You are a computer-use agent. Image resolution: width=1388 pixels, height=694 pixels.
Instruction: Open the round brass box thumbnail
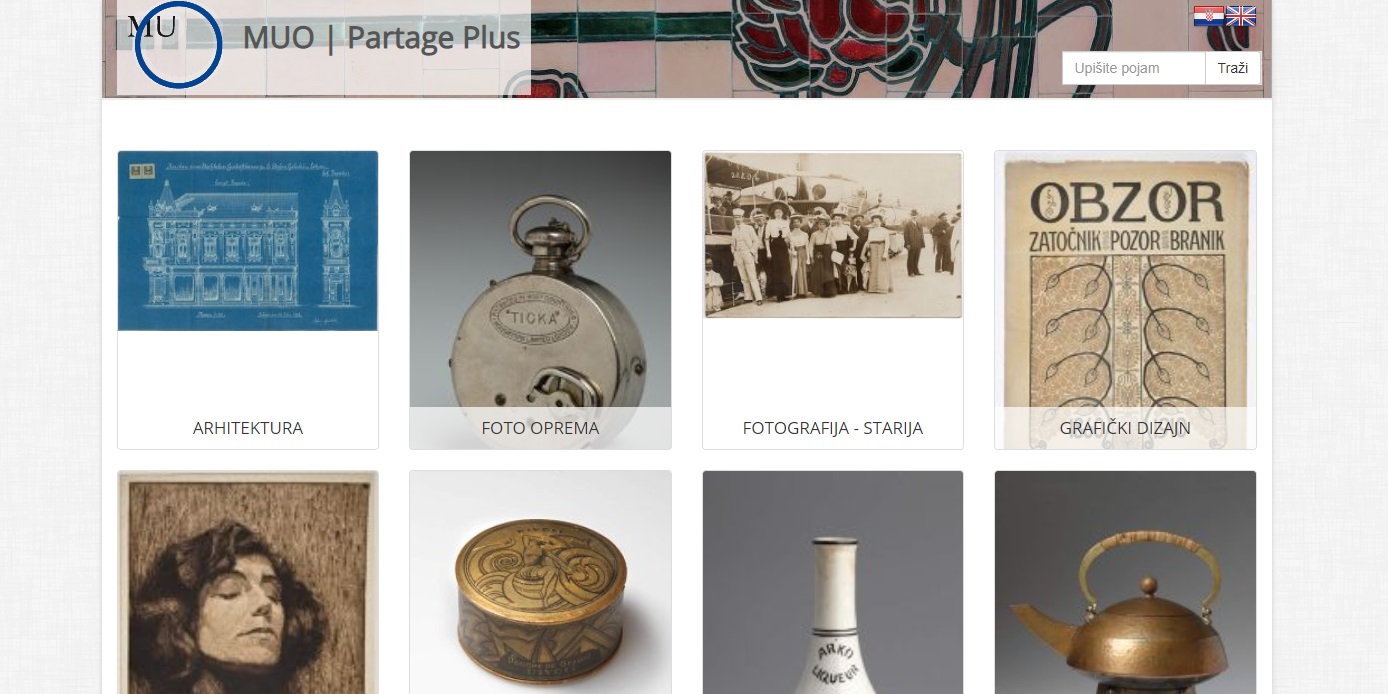click(x=540, y=582)
